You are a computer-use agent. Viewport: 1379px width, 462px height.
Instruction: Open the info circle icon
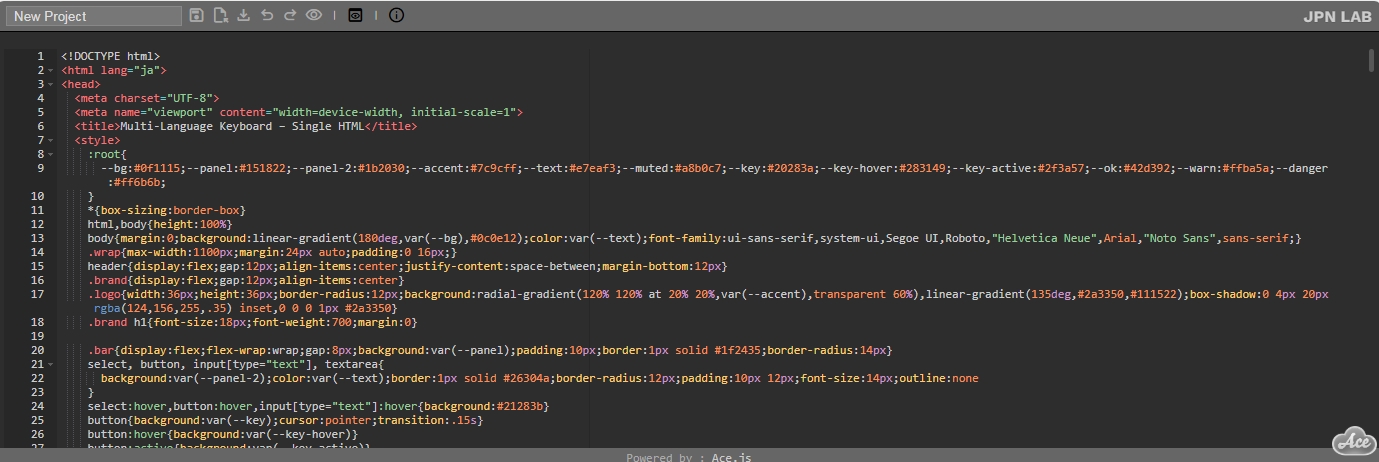[396, 15]
